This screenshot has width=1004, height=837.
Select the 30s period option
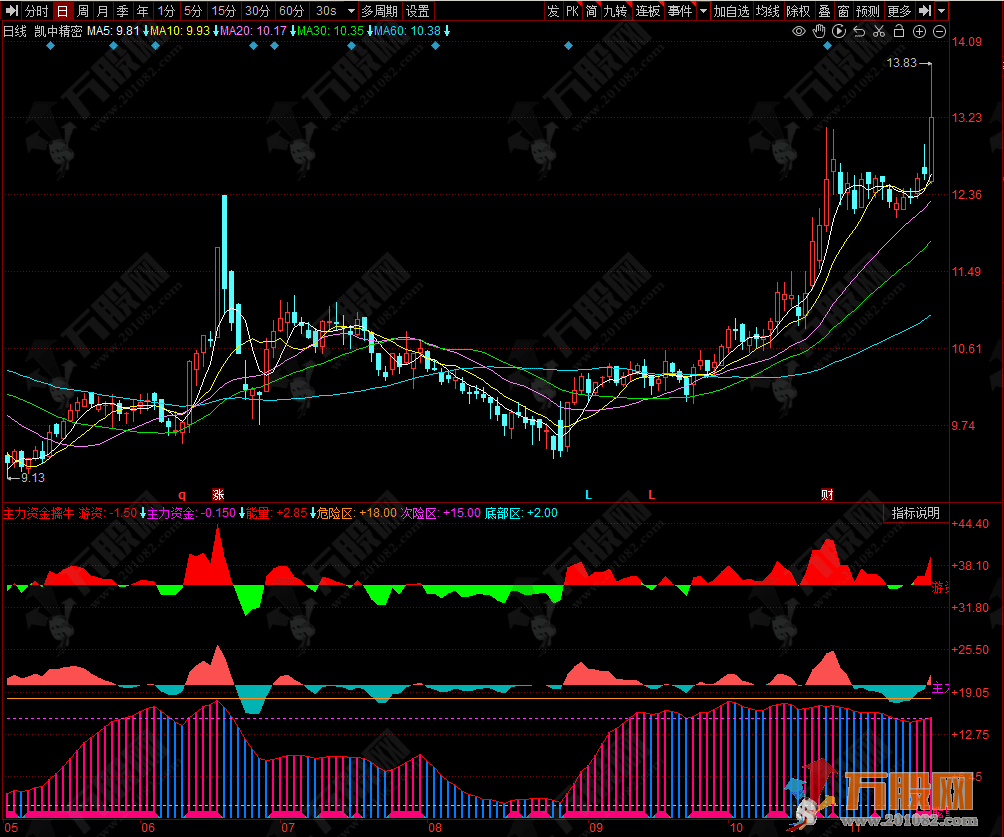[x=326, y=11]
